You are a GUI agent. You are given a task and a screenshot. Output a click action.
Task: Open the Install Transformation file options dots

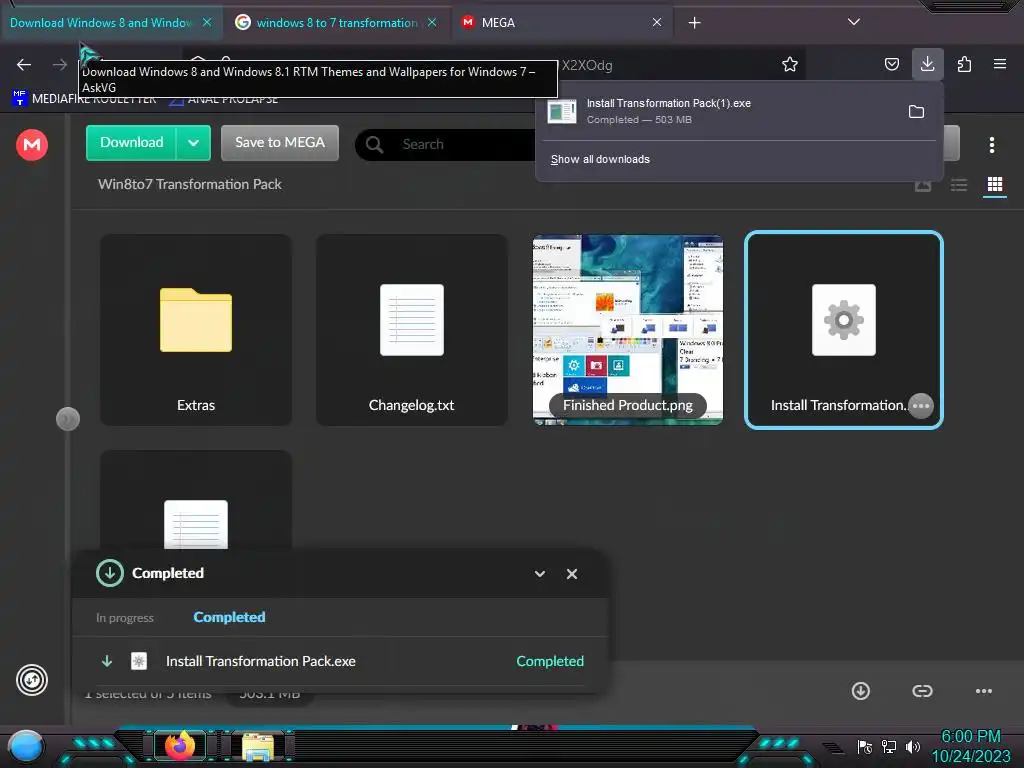click(x=921, y=406)
